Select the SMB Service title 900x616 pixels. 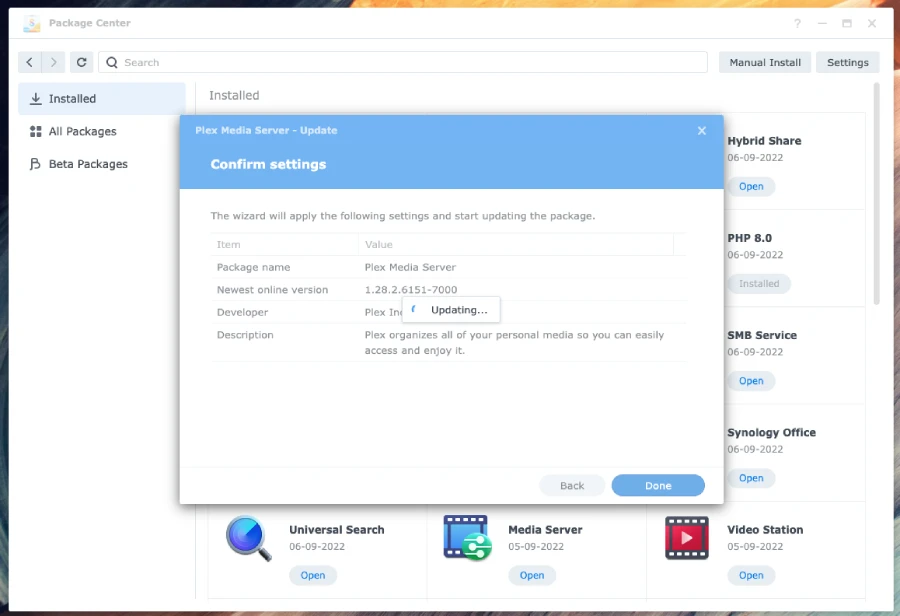(762, 335)
